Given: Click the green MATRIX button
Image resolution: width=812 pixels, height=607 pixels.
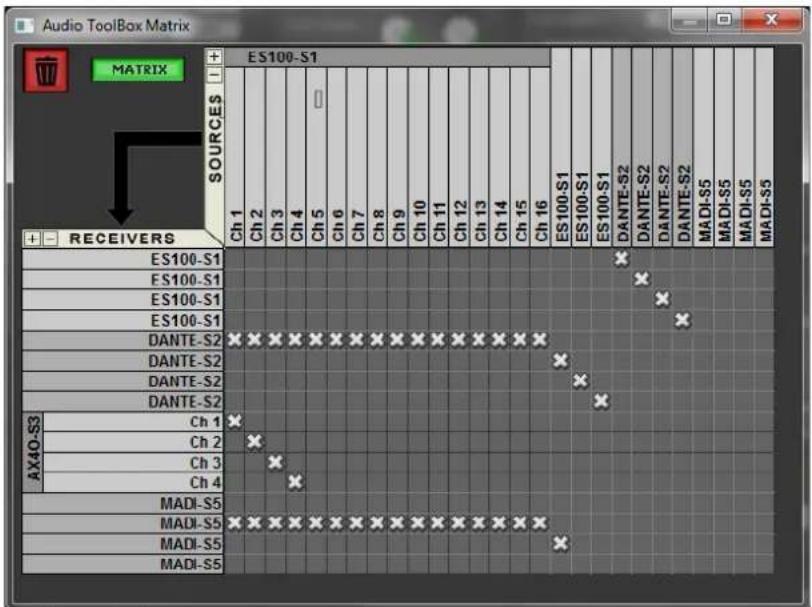Looking at the screenshot, I should pos(138,69).
